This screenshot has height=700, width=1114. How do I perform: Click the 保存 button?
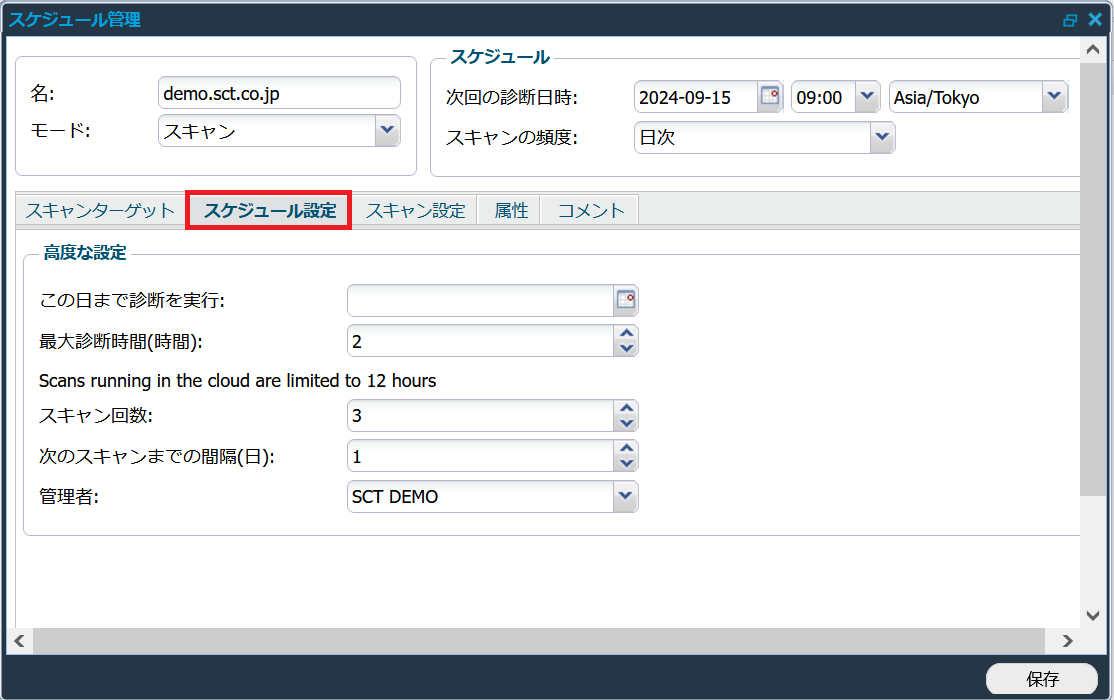coord(1042,679)
